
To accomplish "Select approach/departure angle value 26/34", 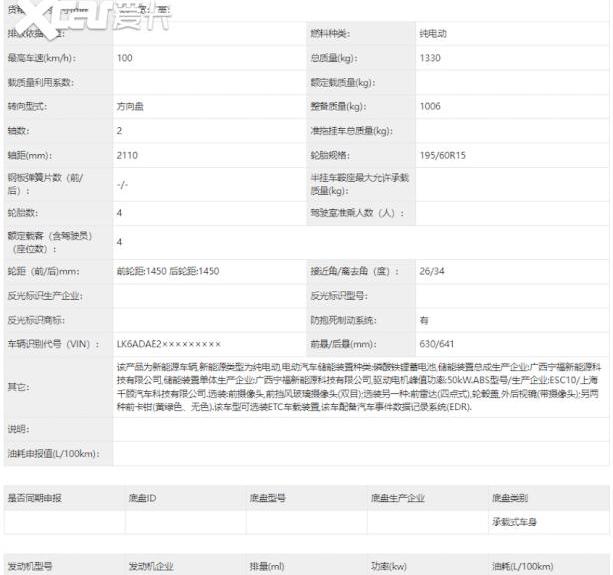I will tap(432, 271).
